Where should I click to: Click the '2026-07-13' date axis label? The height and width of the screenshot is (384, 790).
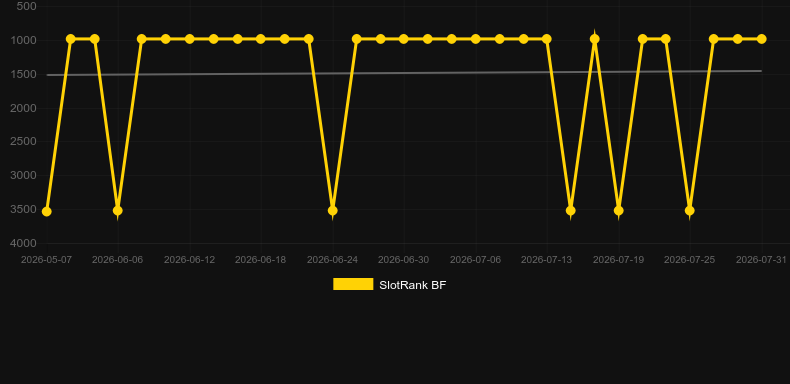click(547, 260)
